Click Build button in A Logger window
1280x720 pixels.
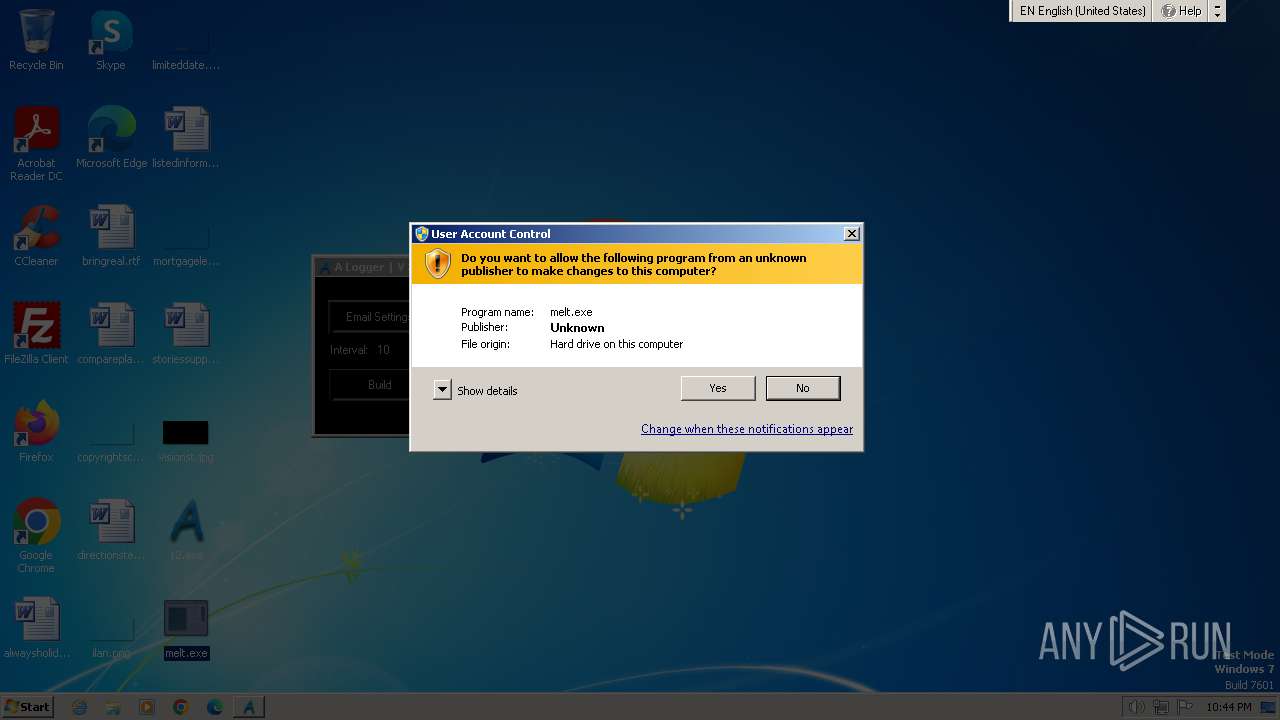pyautogui.click(x=370, y=385)
